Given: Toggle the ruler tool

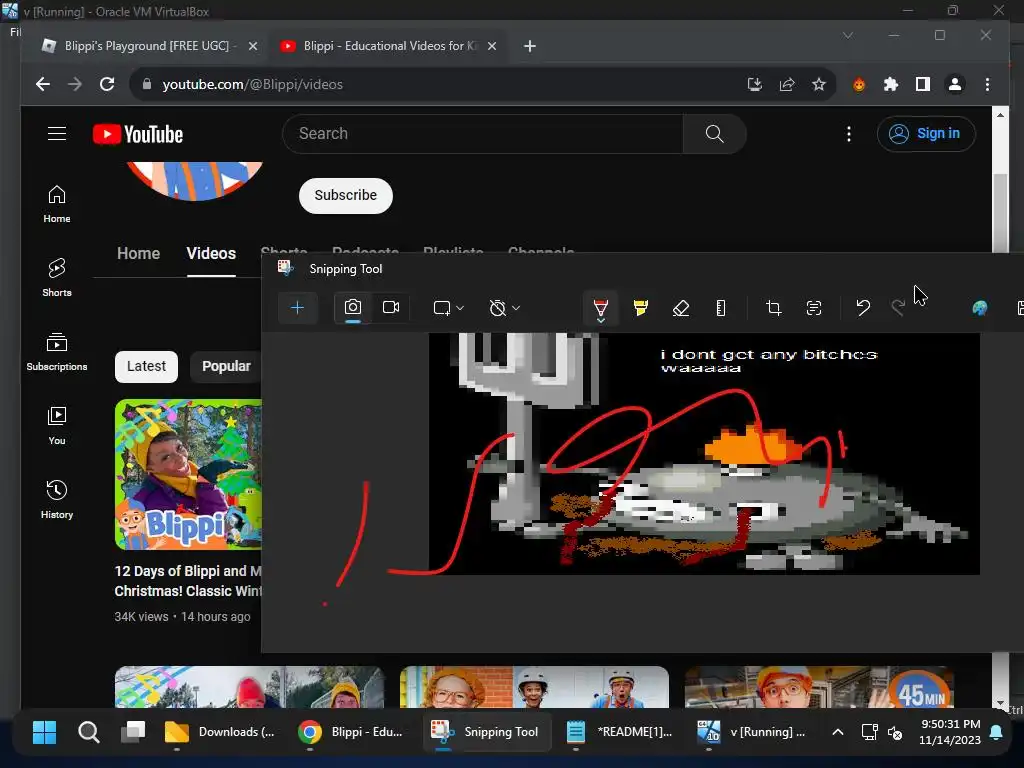Looking at the screenshot, I should coord(721,308).
